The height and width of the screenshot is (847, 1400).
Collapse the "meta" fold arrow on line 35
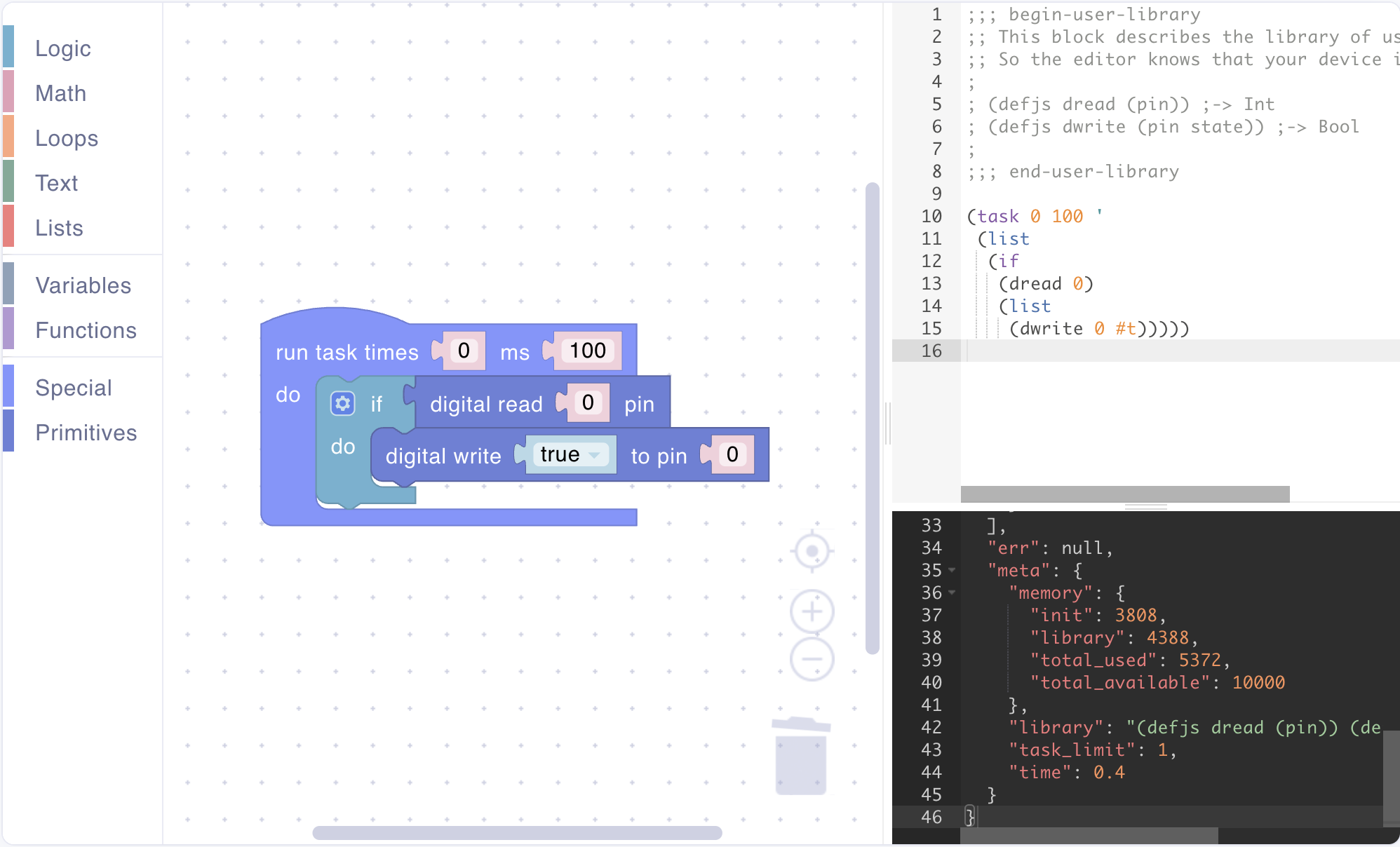point(952,571)
